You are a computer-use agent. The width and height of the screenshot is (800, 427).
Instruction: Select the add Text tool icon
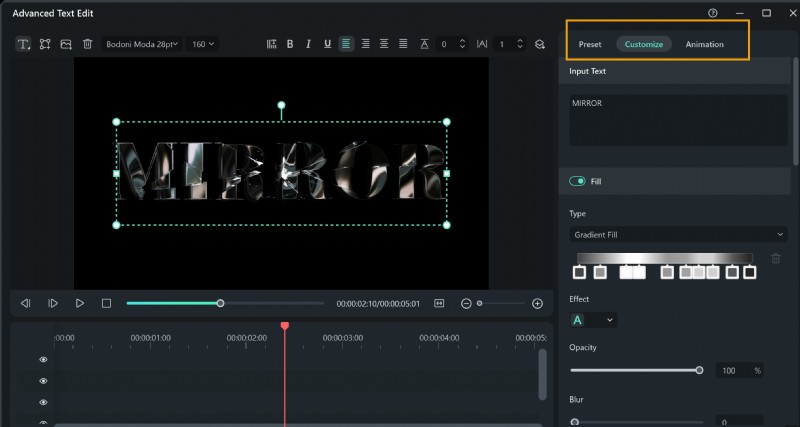point(23,44)
